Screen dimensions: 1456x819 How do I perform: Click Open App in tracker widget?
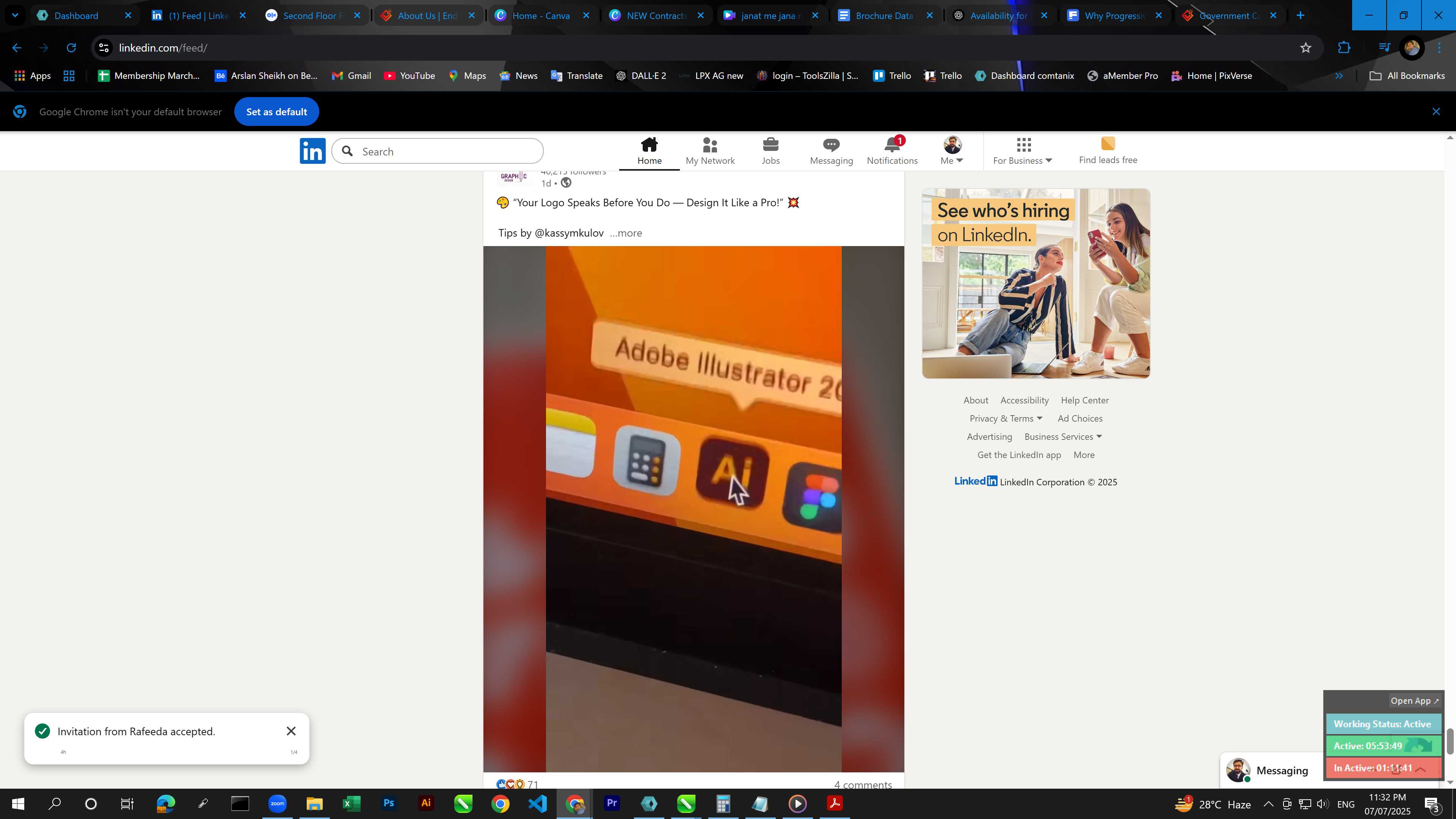[x=1414, y=700]
